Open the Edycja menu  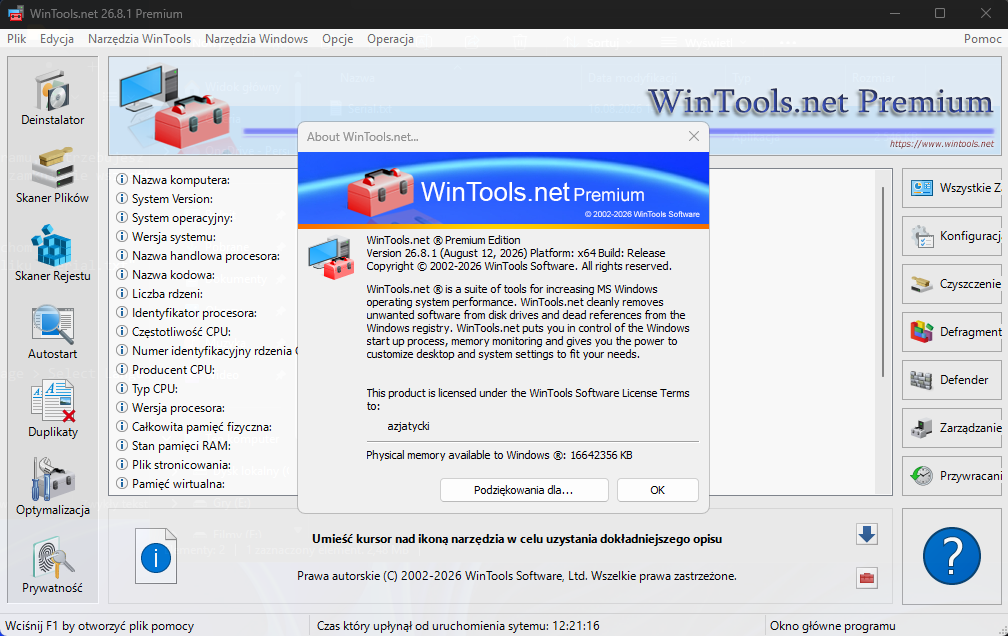pyautogui.click(x=57, y=39)
